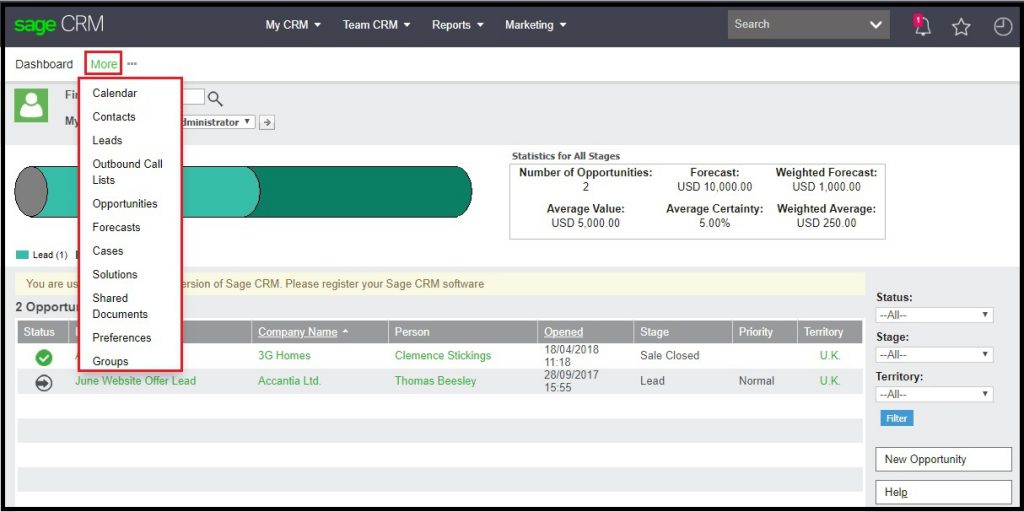This screenshot has height=512, width=1024.
Task: Click the notifications bell icon
Action: coord(922,27)
